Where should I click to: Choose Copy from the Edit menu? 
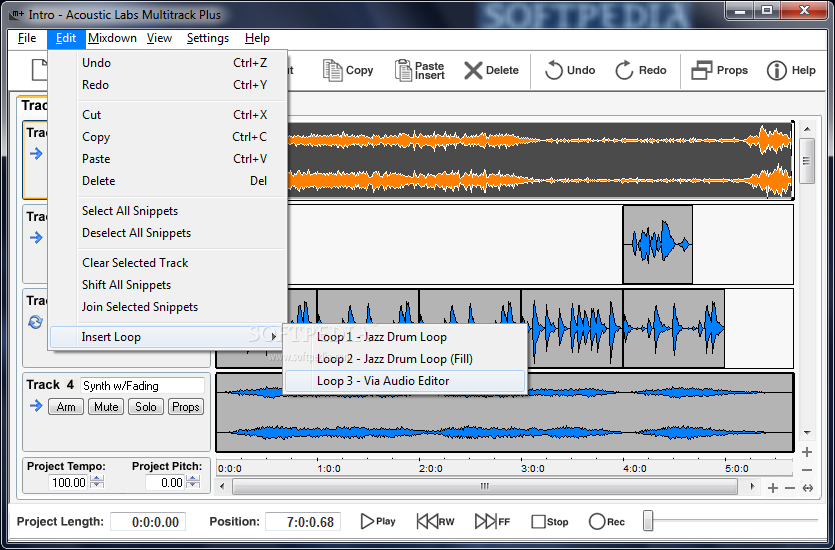point(168,137)
